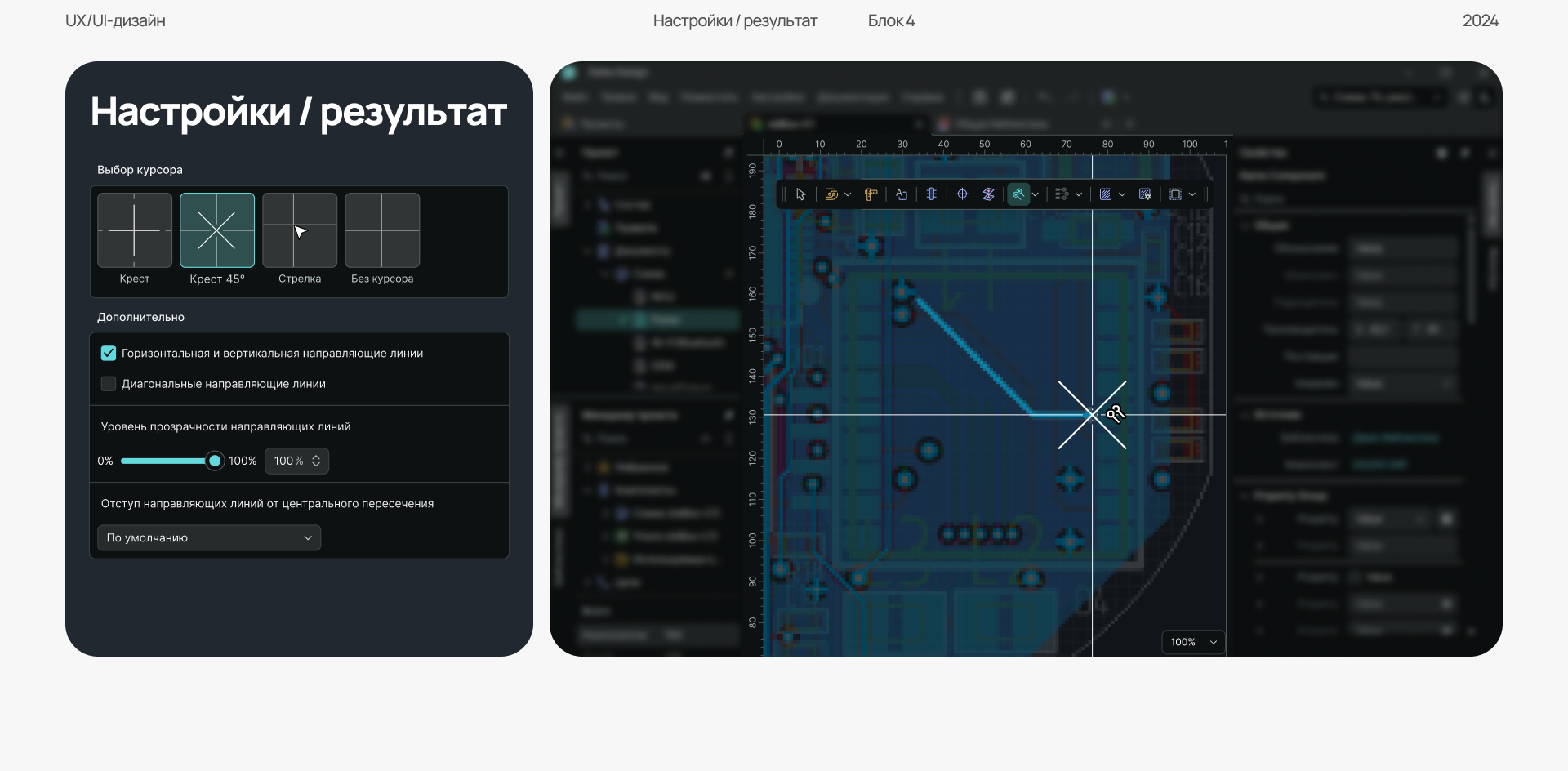The width and height of the screenshot is (1568, 771).
Task: Click the 0% slider minimum label
Action: (x=105, y=461)
